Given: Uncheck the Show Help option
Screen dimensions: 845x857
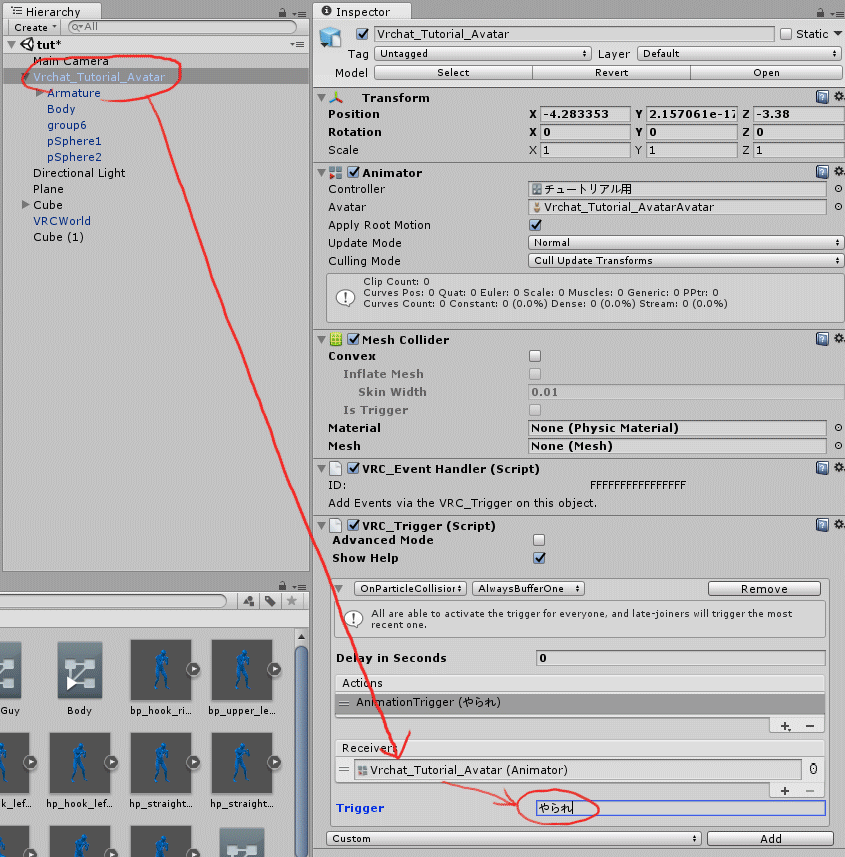Looking at the screenshot, I should click(539, 557).
